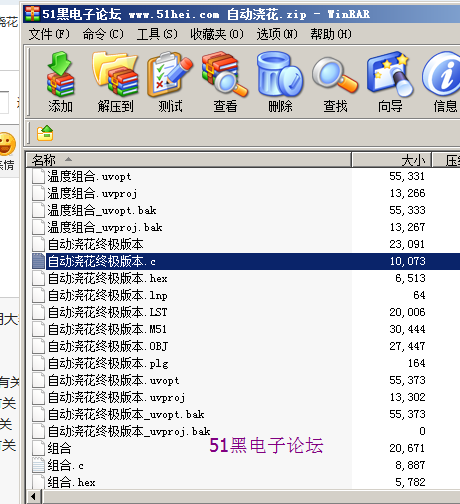Go up one folder level icon
This screenshot has height=504, width=460.
tap(45, 133)
